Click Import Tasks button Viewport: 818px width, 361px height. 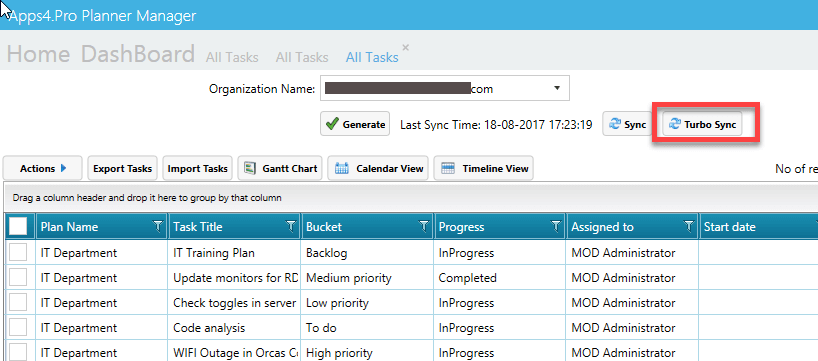coord(197,169)
